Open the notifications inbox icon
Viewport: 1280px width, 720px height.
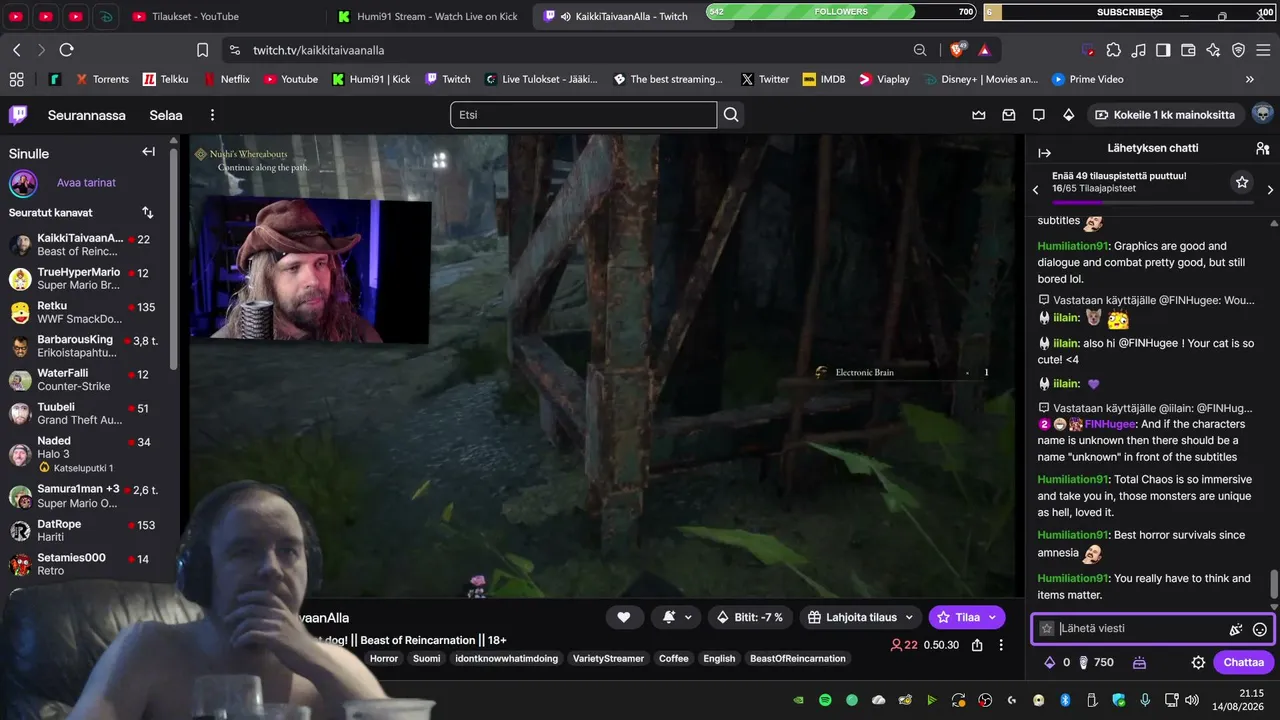click(x=1009, y=115)
